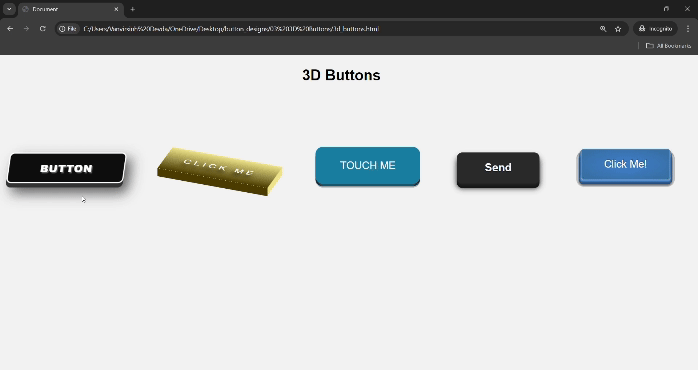The image size is (698, 370).
Task: Open the Chrome three-dot menu
Action: [688, 28]
